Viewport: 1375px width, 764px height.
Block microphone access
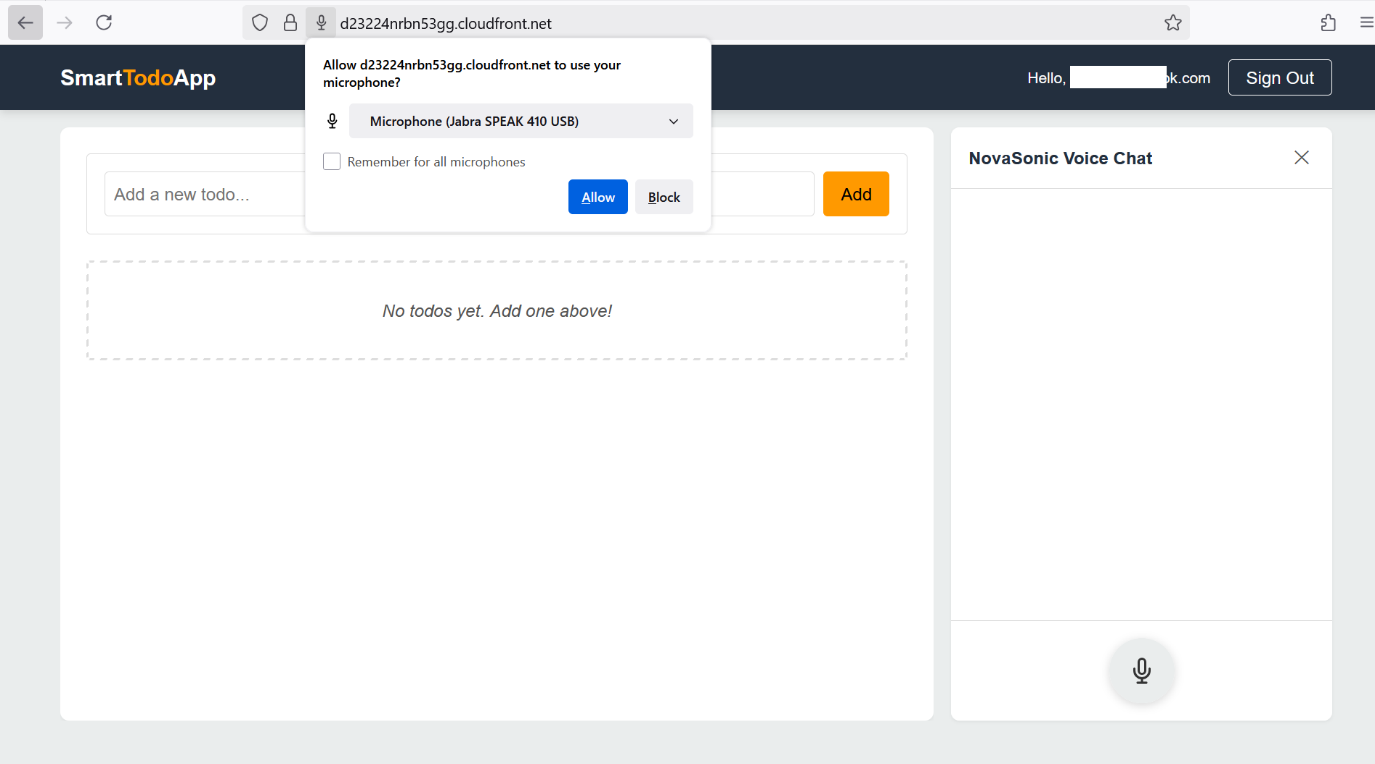[x=664, y=197]
